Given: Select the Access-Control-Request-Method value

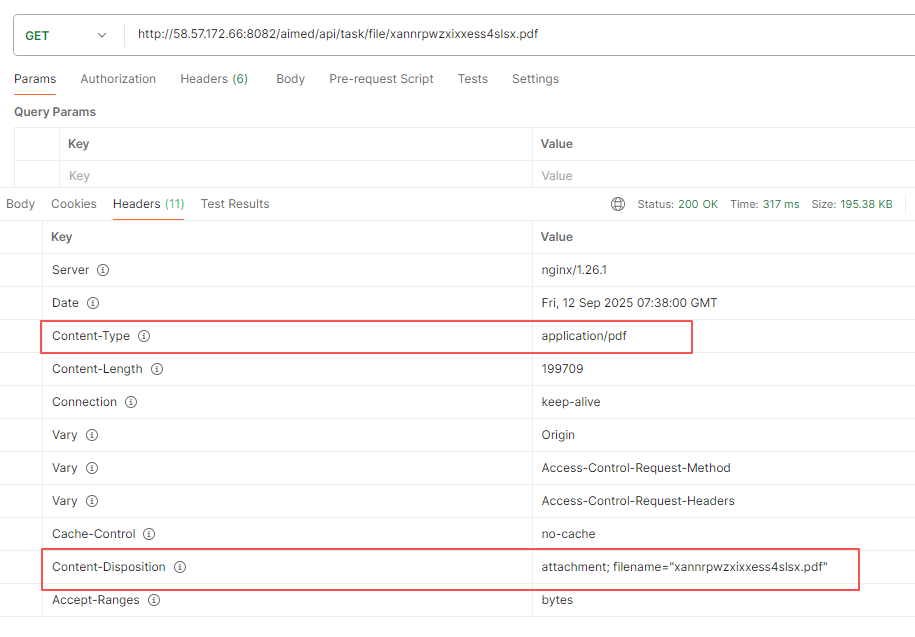Looking at the screenshot, I should click(x=636, y=468).
